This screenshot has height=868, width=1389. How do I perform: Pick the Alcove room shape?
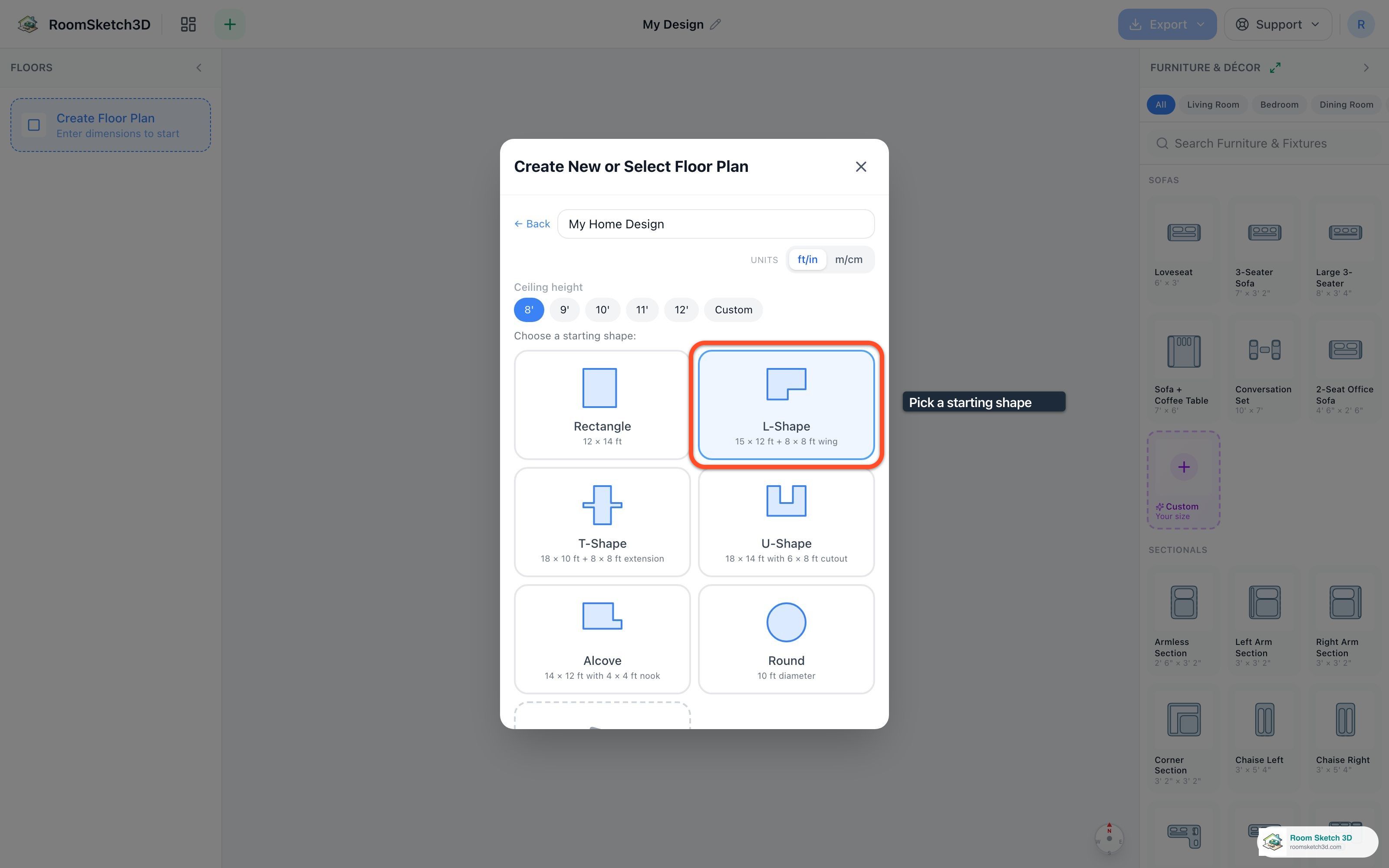click(x=602, y=639)
